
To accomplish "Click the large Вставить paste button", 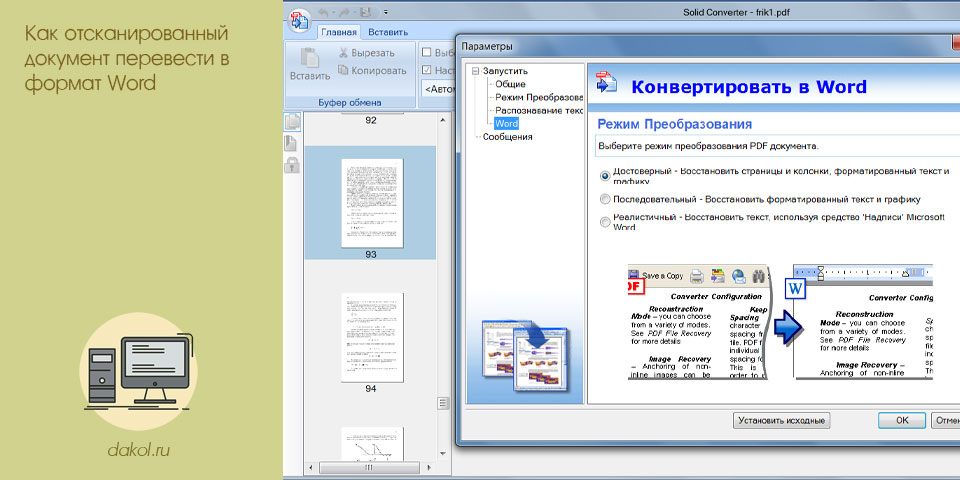I will 310,64.
